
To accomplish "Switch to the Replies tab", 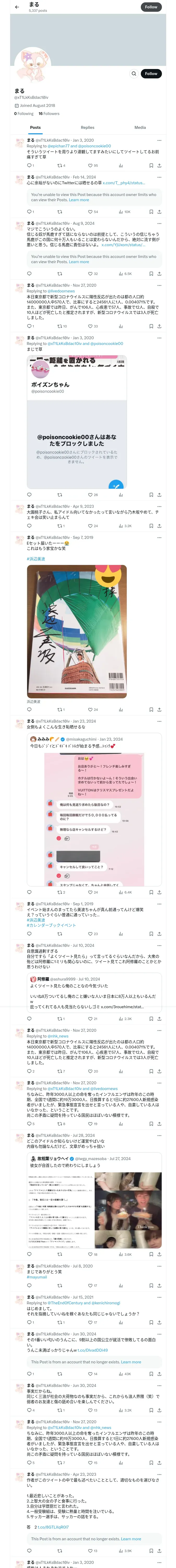I will point(87,127).
